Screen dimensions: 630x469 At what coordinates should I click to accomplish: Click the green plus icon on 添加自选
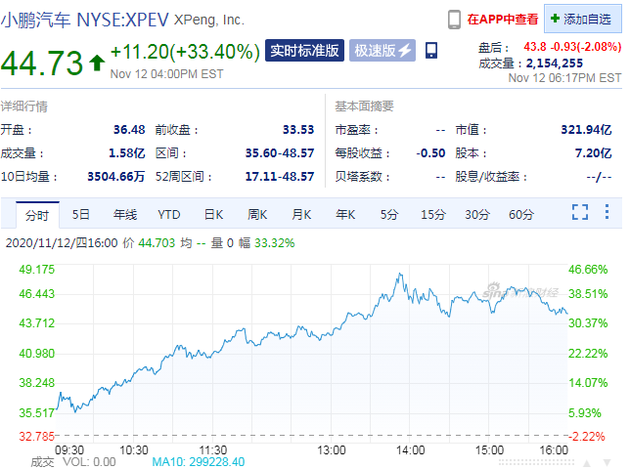pyautogui.click(x=555, y=18)
